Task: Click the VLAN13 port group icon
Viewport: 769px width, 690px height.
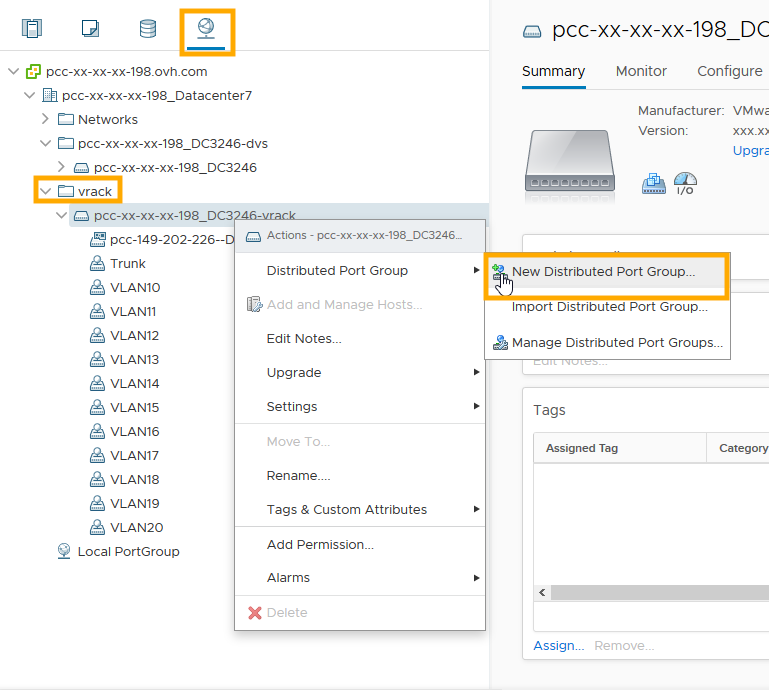Action: pyautogui.click(x=97, y=359)
